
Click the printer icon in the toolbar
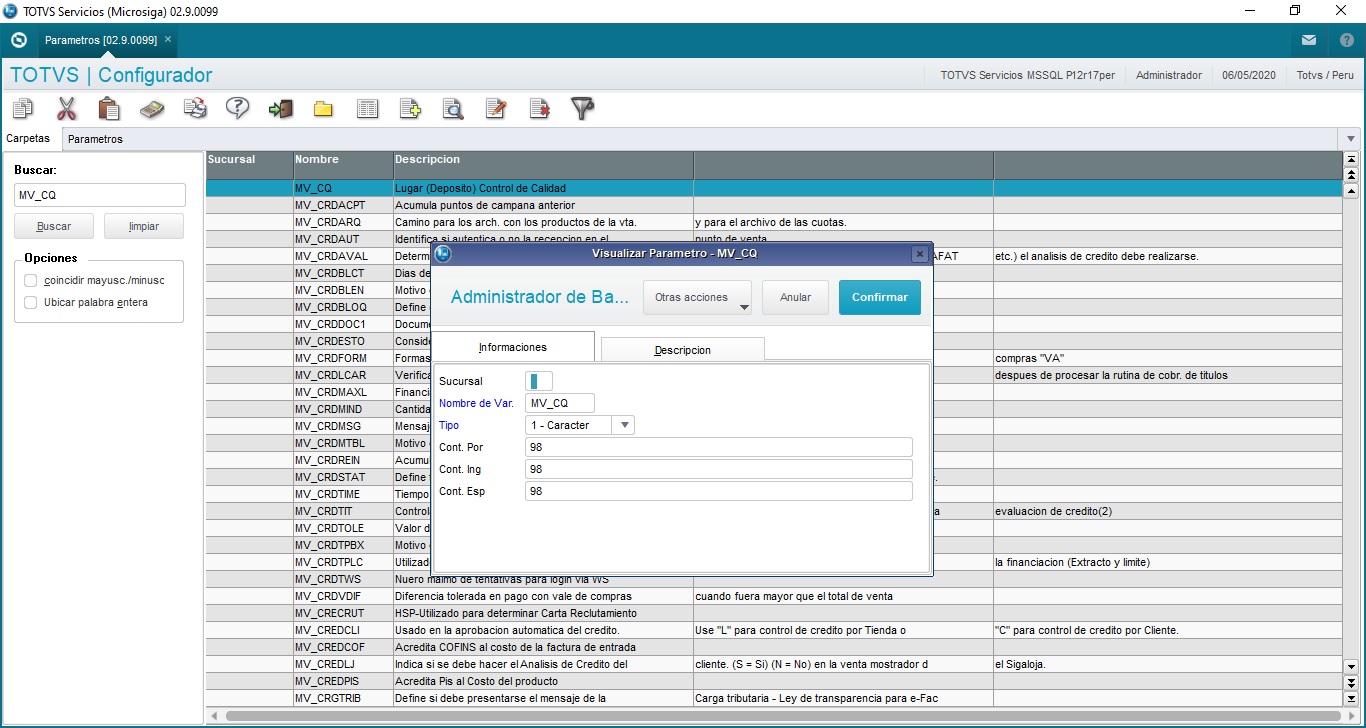pyautogui.click(x=195, y=108)
